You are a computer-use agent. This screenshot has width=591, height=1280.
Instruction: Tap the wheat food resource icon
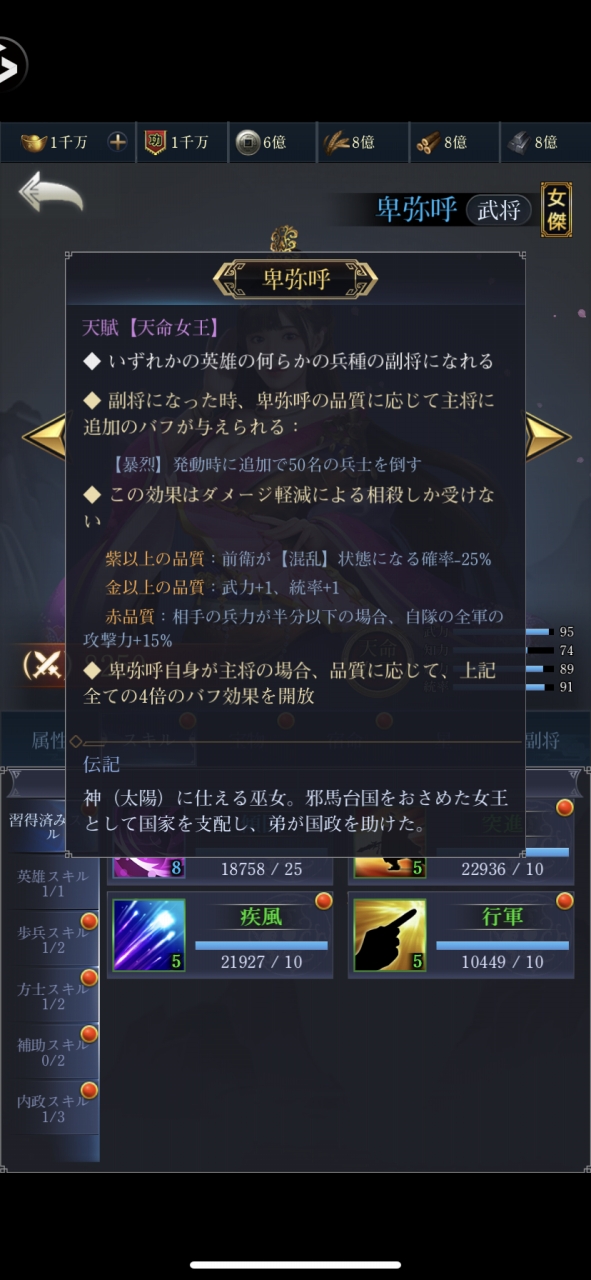click(335, 142)
